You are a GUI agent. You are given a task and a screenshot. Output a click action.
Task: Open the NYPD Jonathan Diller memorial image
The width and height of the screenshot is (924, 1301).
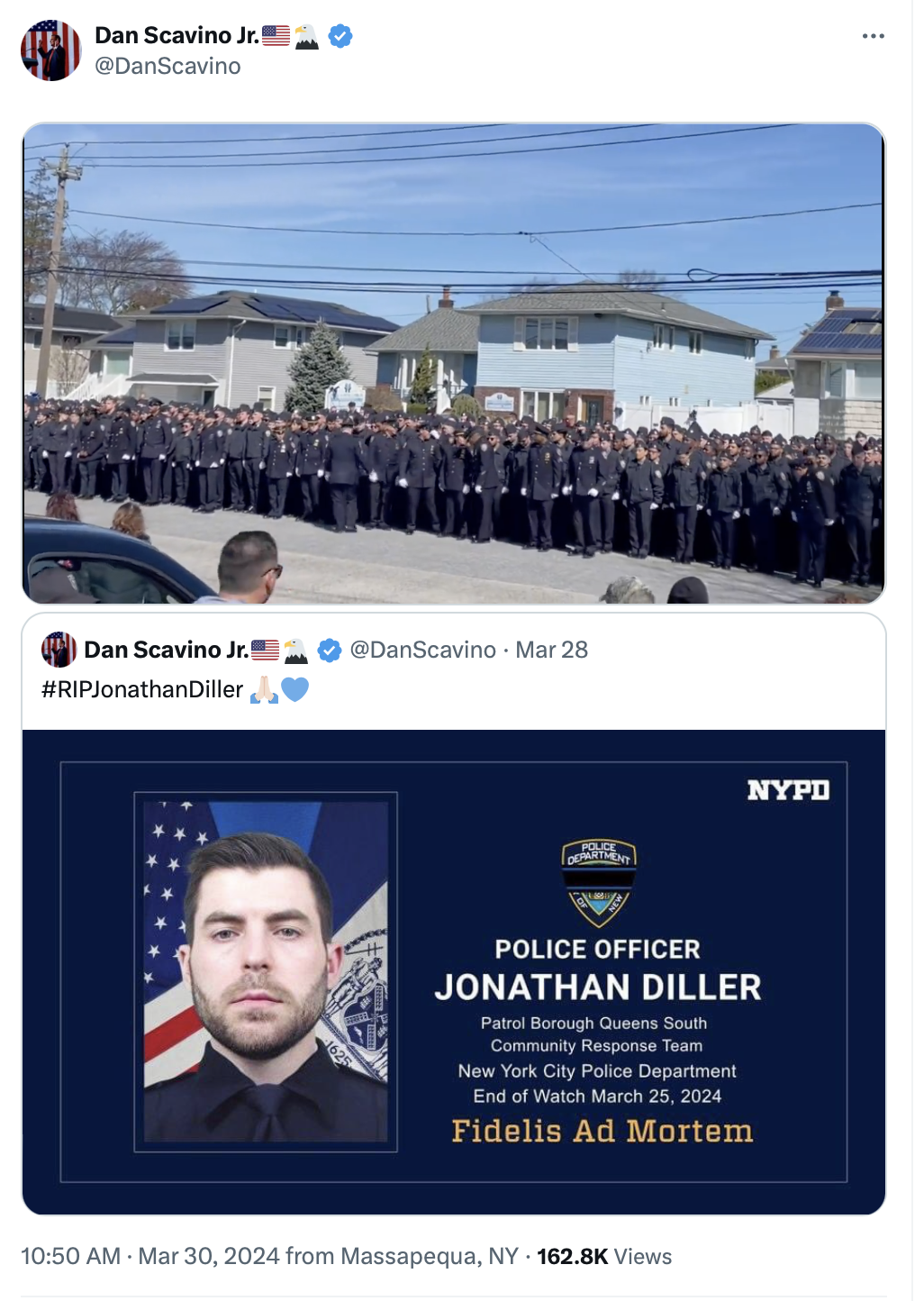454,972
